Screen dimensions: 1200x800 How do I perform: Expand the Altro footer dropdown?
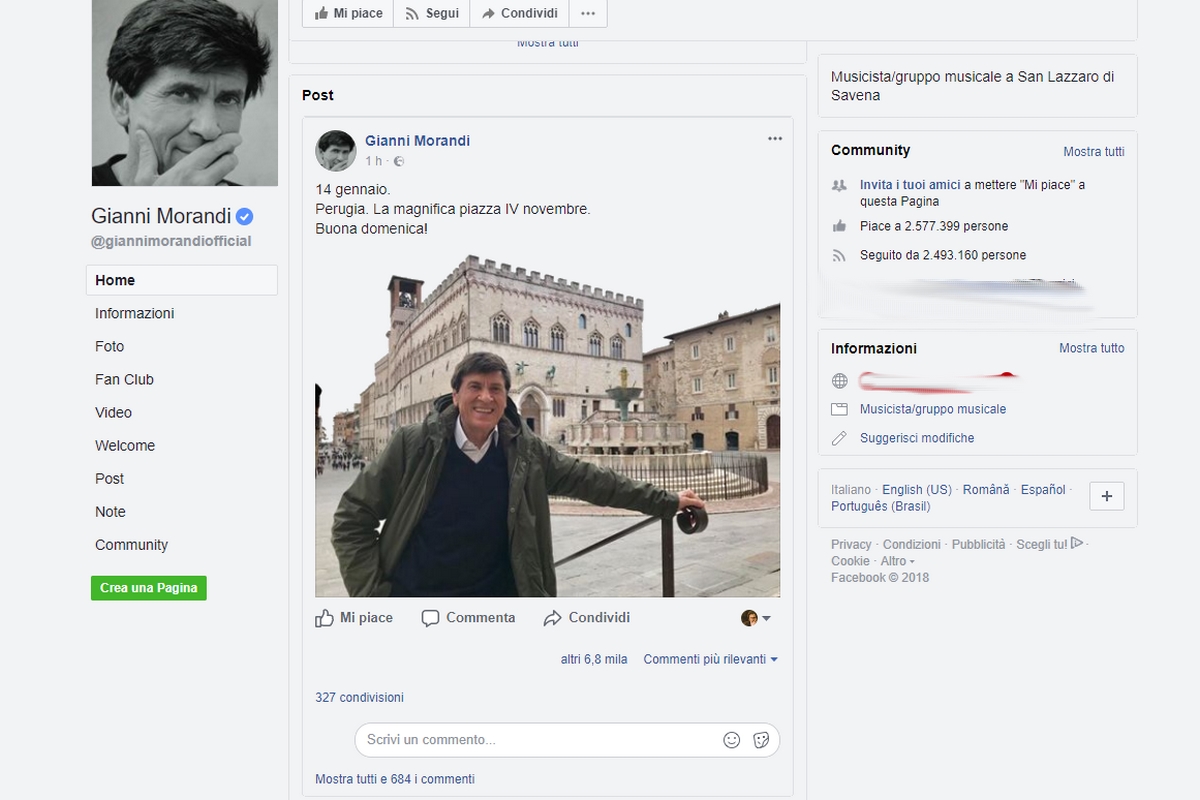click(x=897, y=561)
